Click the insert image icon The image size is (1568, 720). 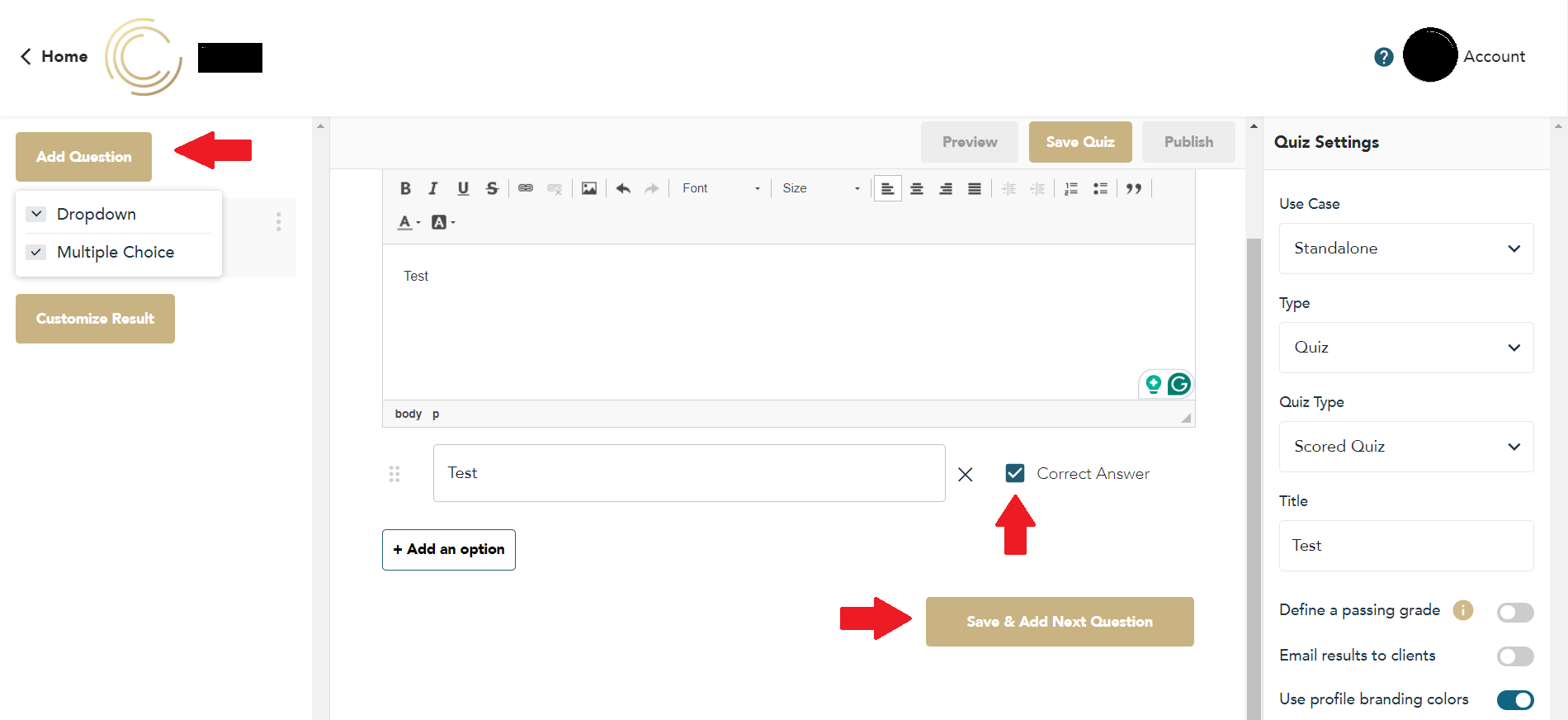588,188
